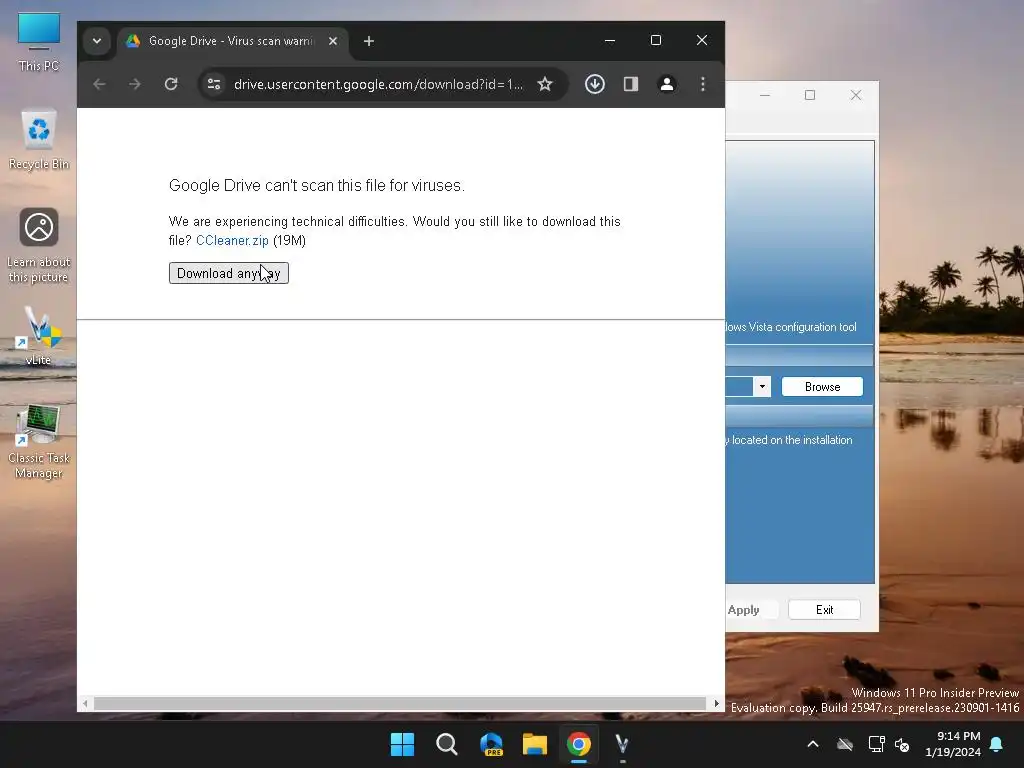Show hidden system tray icons
Screen dimensions: 1024x768
813,744
